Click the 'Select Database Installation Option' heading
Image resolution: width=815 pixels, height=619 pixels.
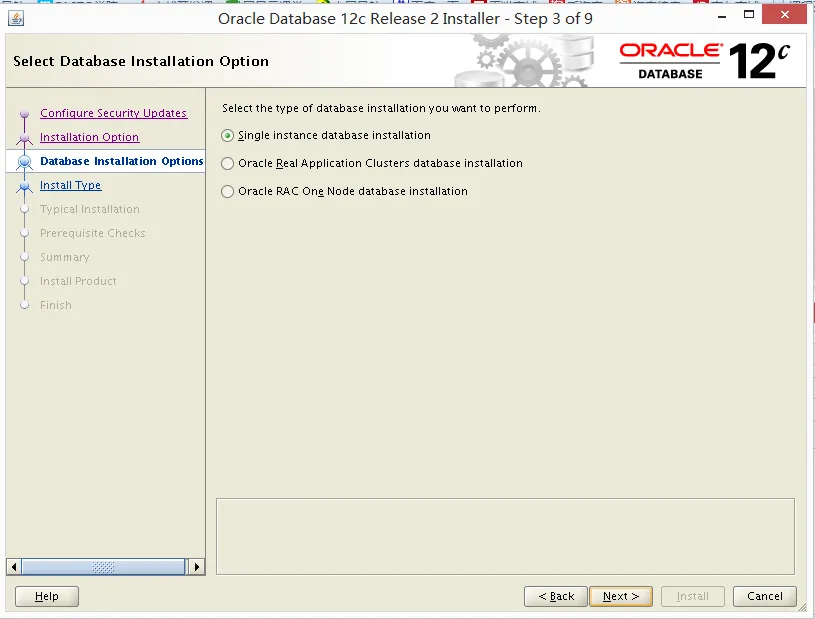[141, 61]
